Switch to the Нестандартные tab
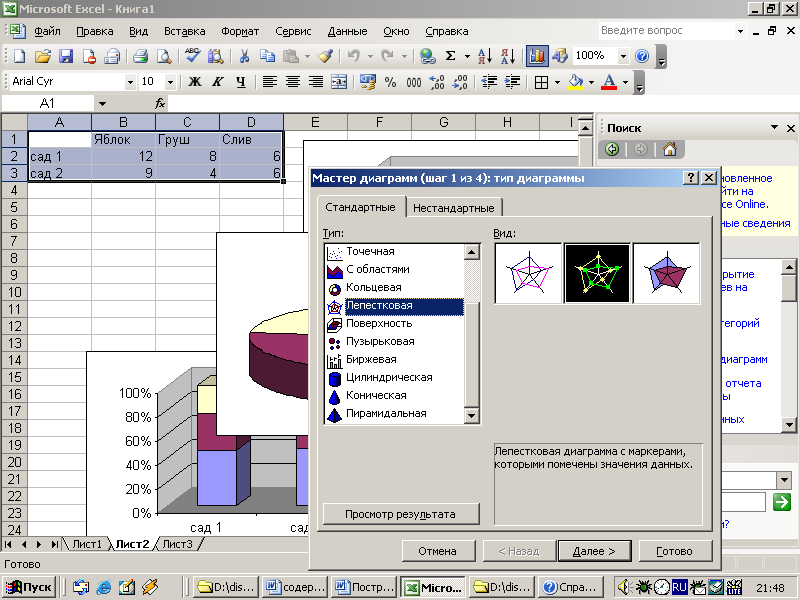800x600 pixels. [x=454, y=208]
